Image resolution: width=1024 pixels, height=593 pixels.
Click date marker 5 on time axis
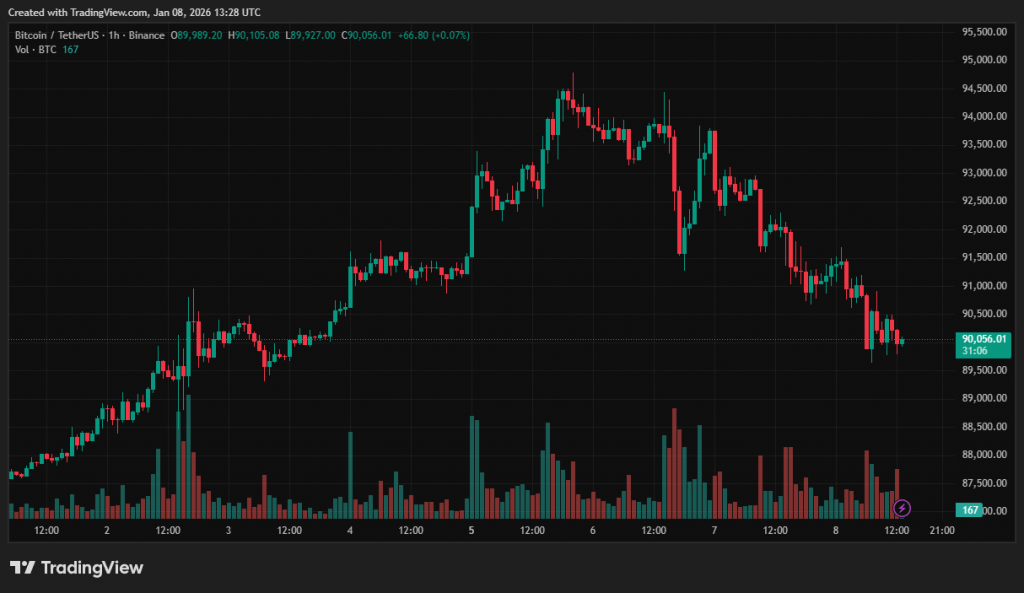pos(471,530)
